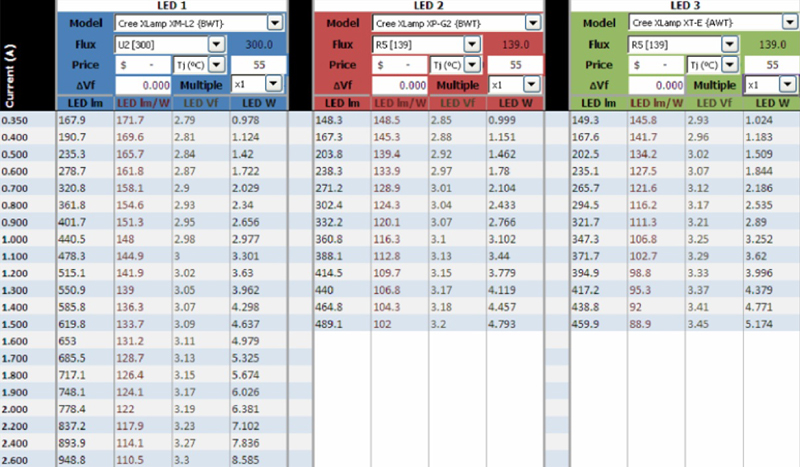The width and height of the screenshot is (800, 467).
Task: Select current row label 2.600
Action: (14, 460)
